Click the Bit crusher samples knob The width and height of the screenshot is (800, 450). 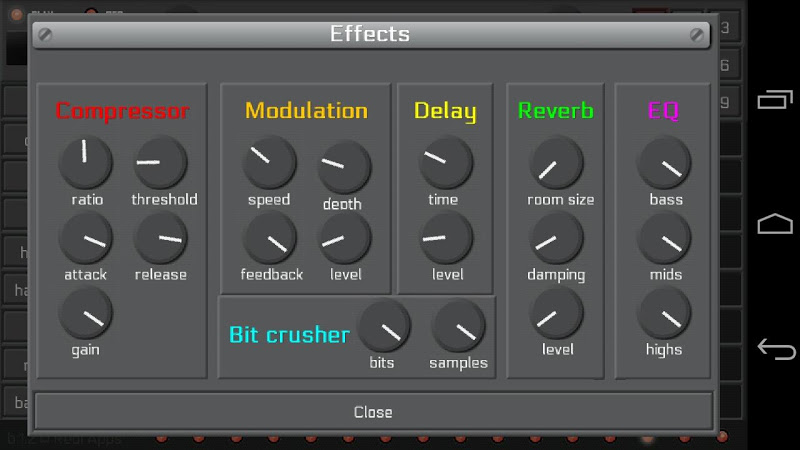click(x=458, y=327)
